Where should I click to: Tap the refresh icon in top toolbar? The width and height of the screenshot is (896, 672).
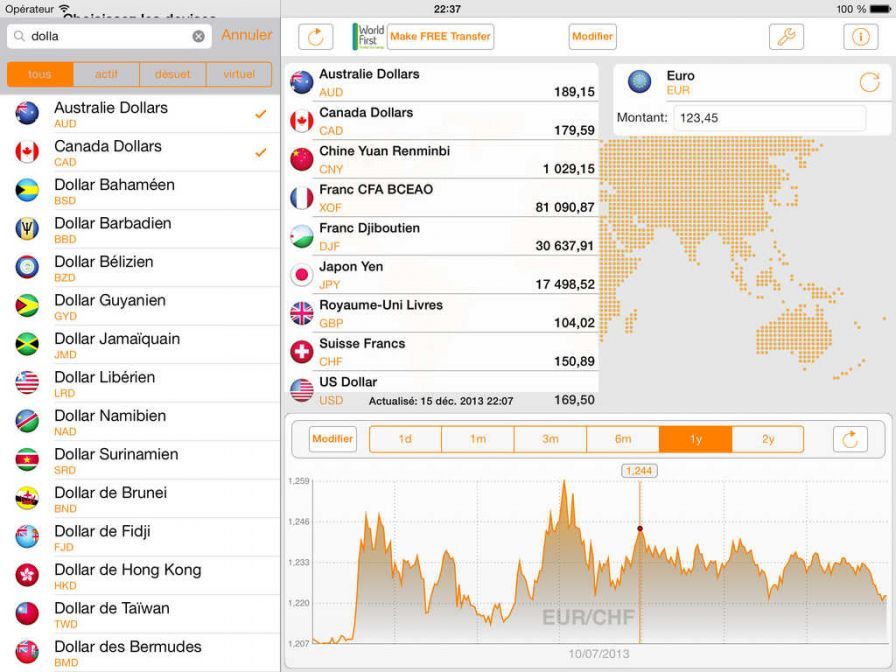coord(316,37)
